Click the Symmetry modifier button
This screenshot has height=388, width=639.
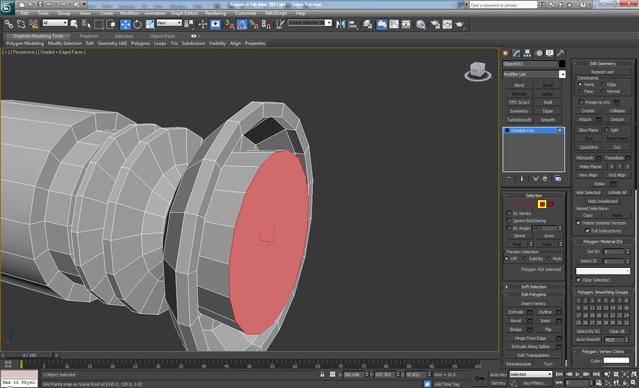pyautogui.click(x=519, y=111)
